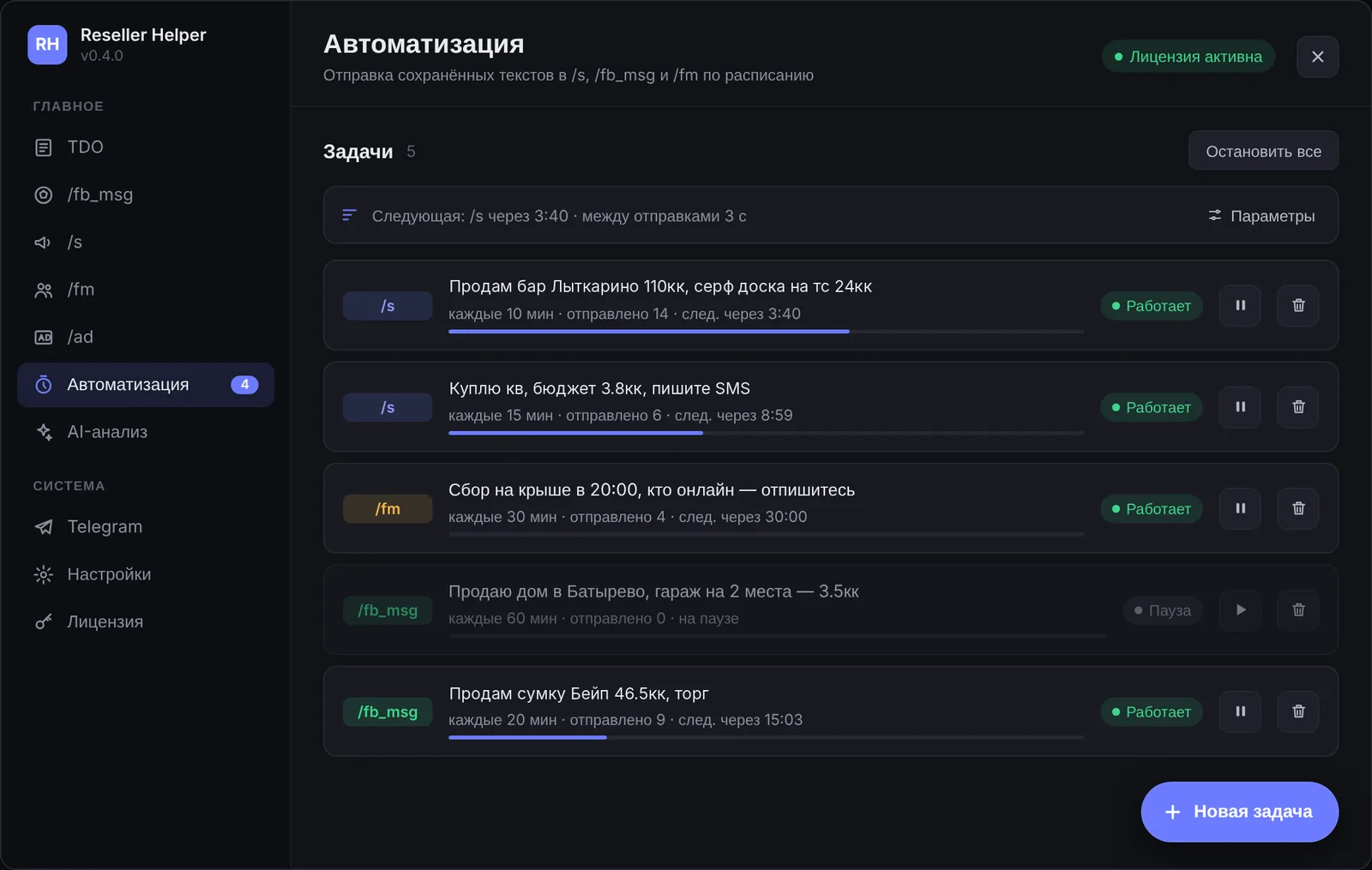
Task: Click task text "Продам сумку Бейп 46.5кк, торг"
Action: coord(579,693)
